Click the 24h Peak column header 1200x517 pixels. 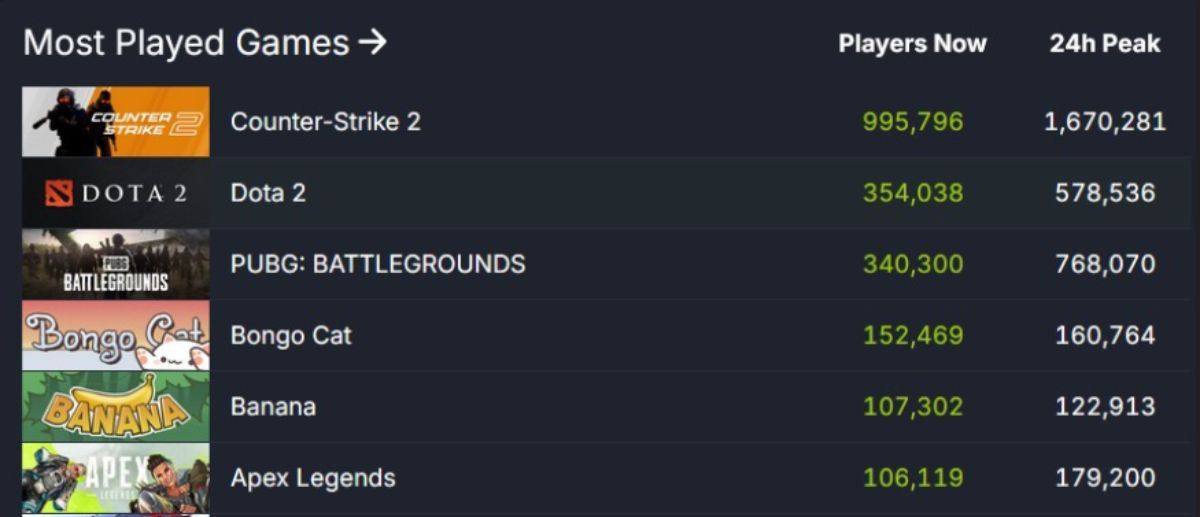[1105, 44]
